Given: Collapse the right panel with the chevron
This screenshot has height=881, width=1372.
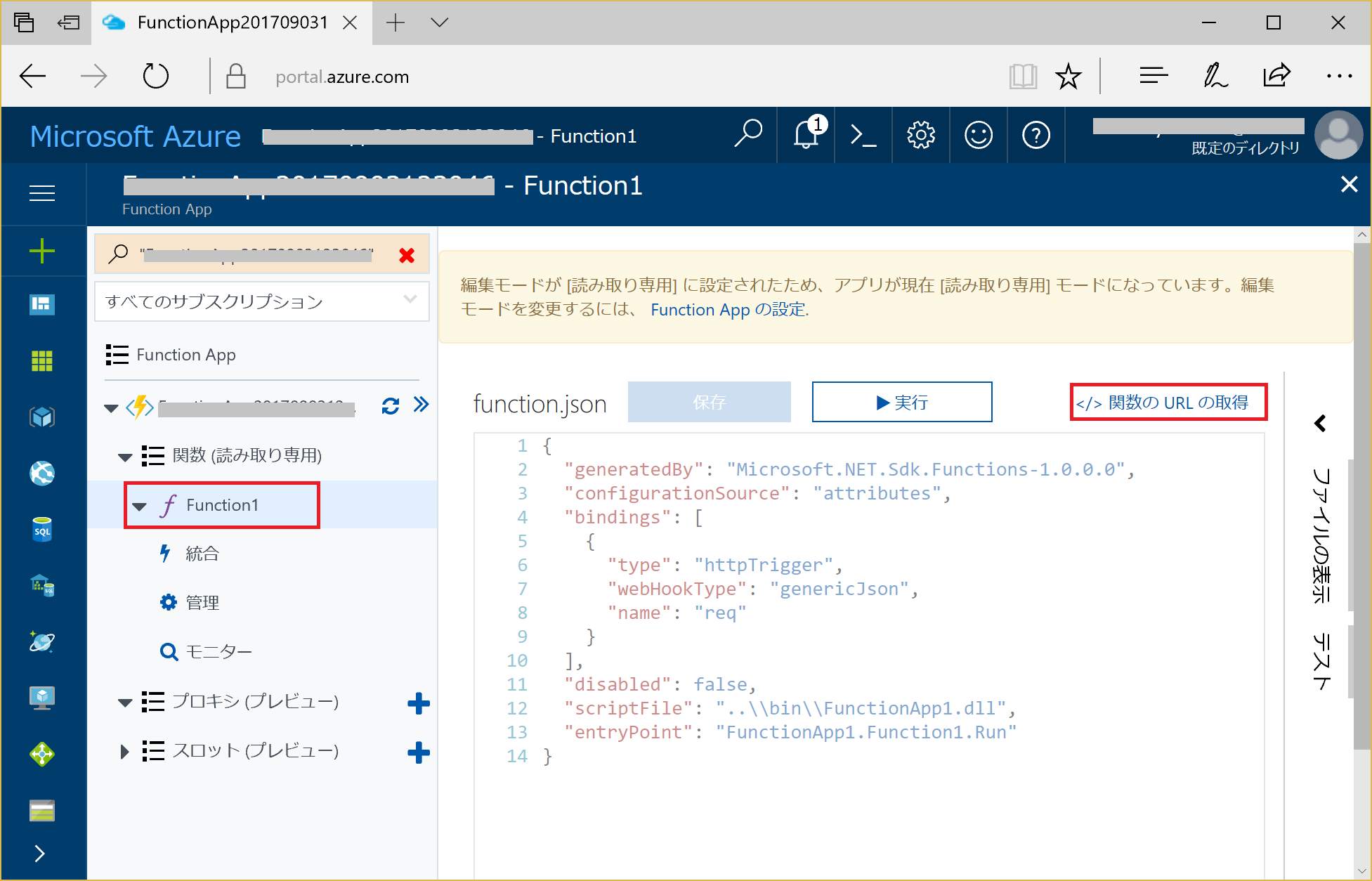Looking at the screenshot, I should pyautogui.click(x=1319, y=423).
